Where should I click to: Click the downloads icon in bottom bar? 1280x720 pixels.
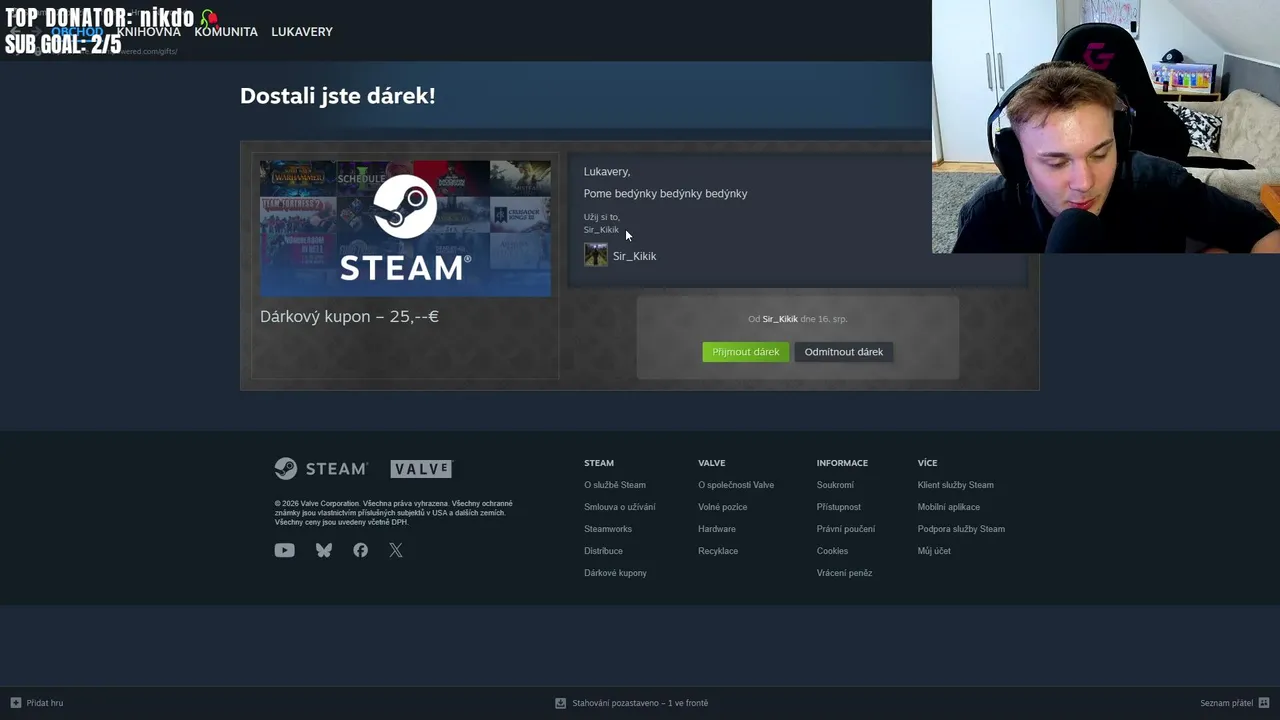(560, 703)
